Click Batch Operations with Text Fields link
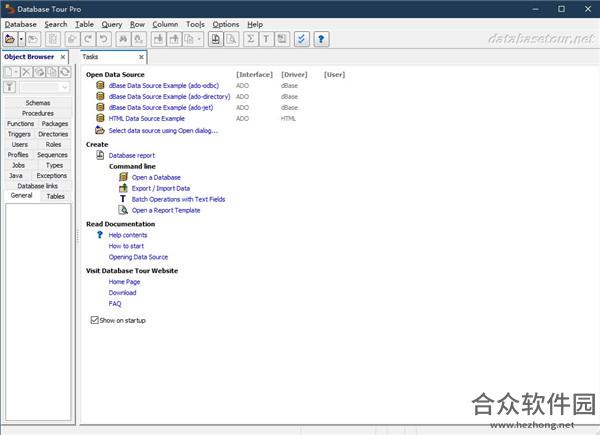Image resolution: width=600 pixels, height=435 pixels. point(178,199)
